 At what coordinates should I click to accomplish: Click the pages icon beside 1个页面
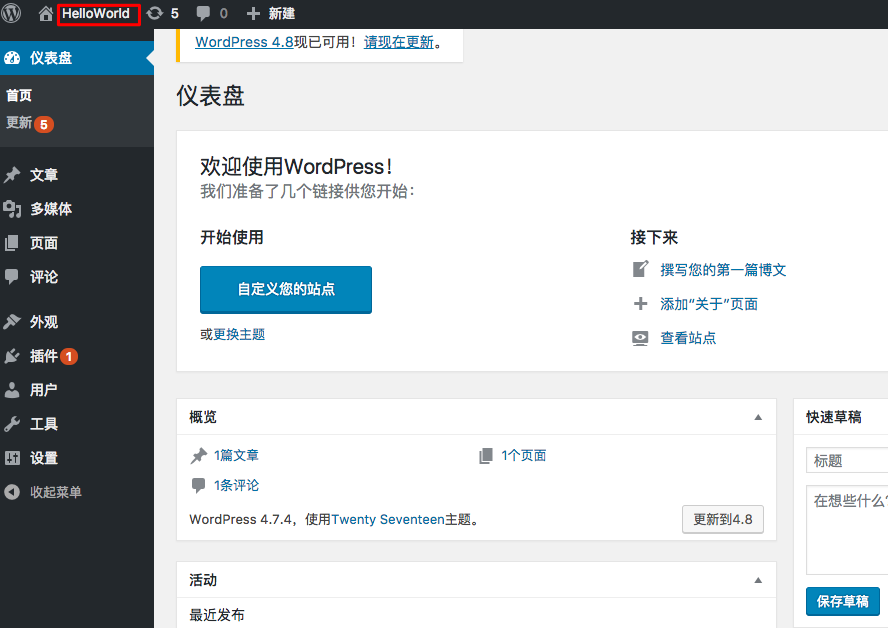[x=486, y=455]
